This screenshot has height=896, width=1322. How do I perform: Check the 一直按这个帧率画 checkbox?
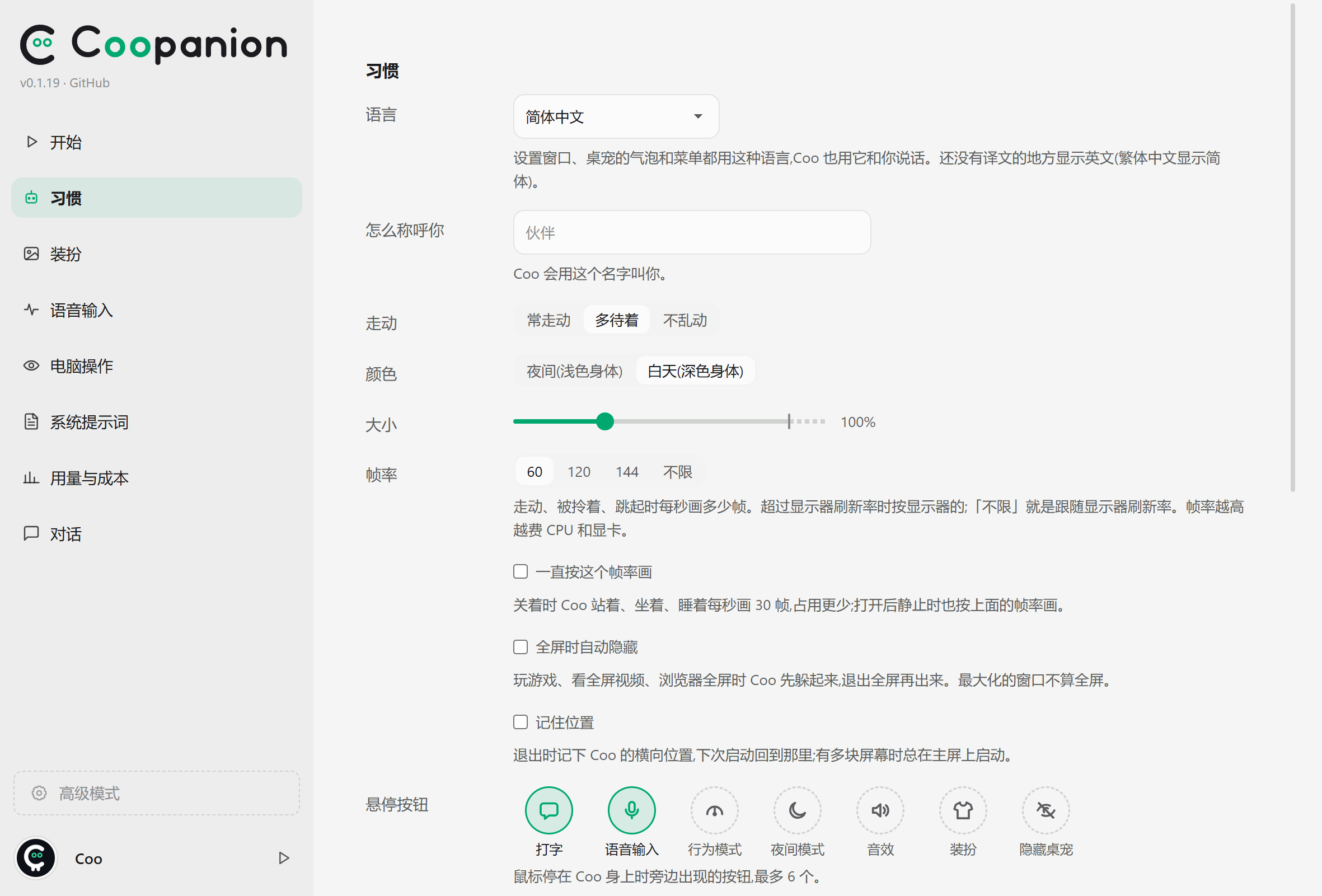[521, 571]
